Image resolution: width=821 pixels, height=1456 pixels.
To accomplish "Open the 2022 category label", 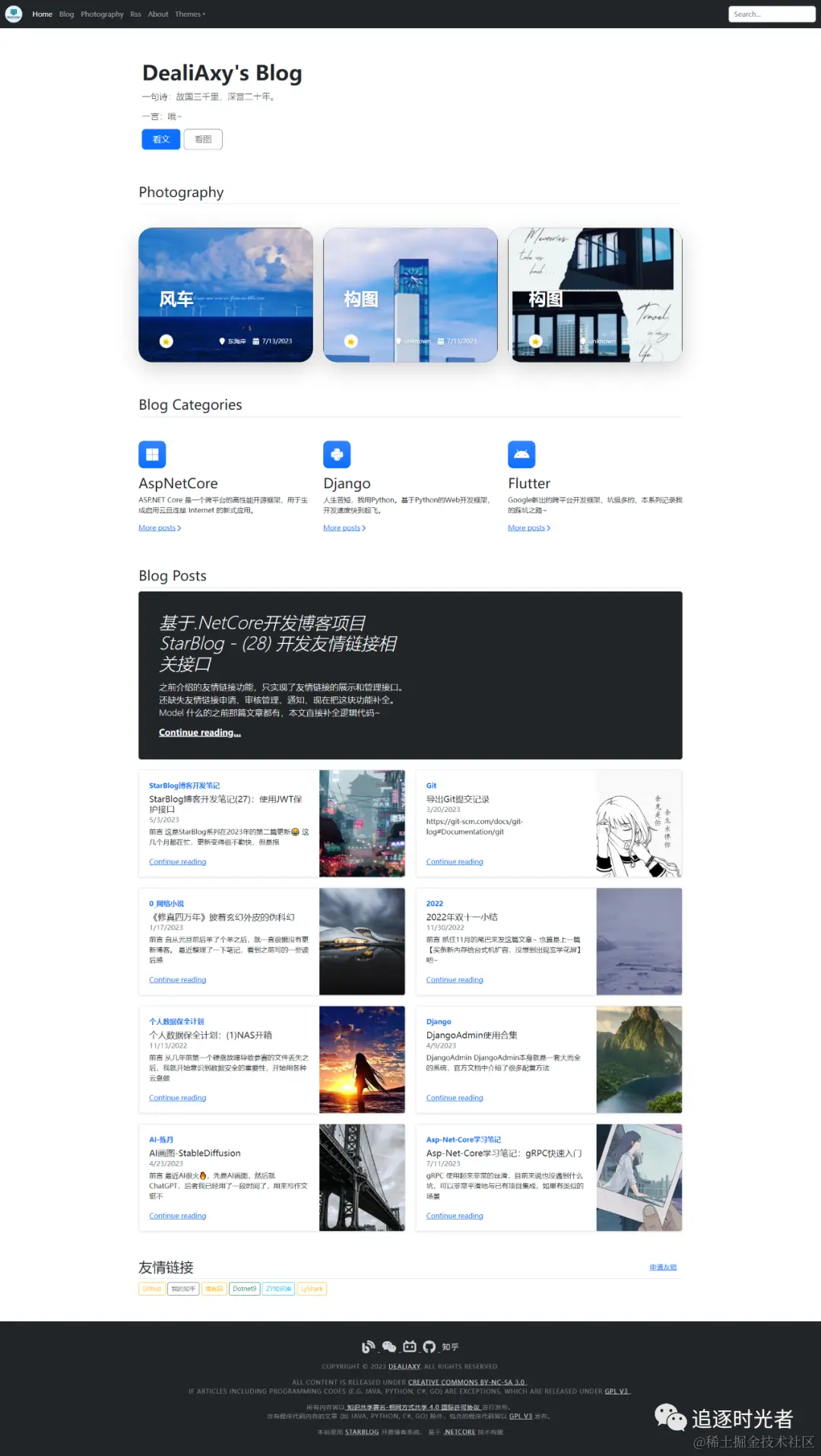I will 435,903.
